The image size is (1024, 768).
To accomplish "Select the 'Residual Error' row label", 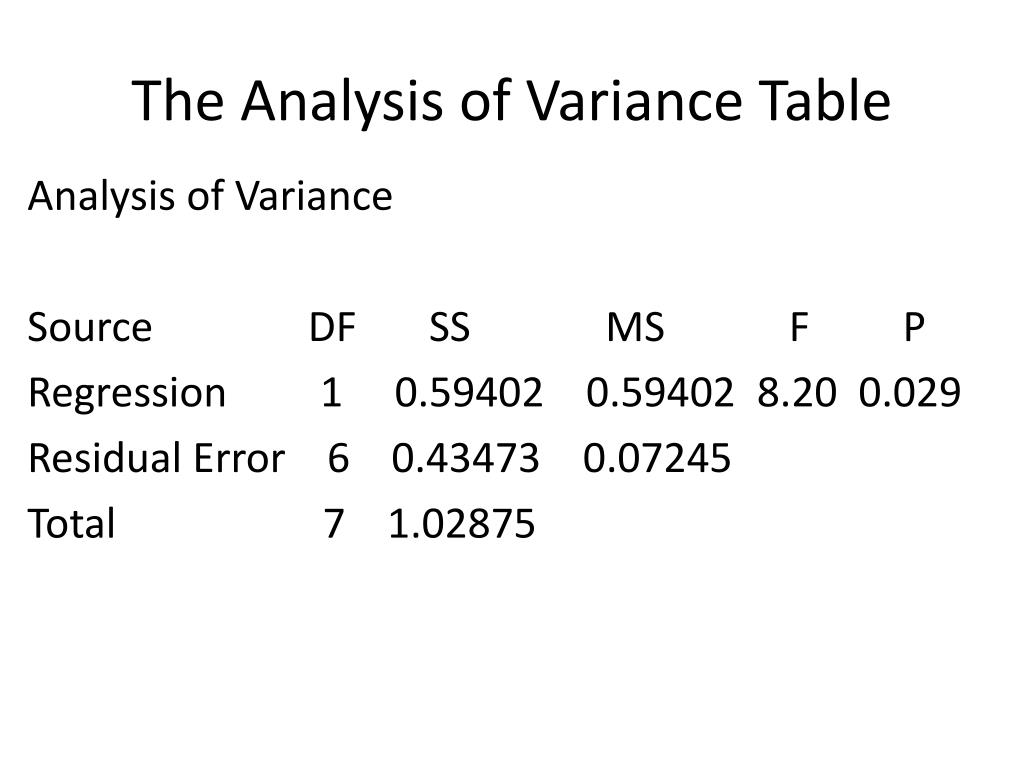I will tap(156, 458).
